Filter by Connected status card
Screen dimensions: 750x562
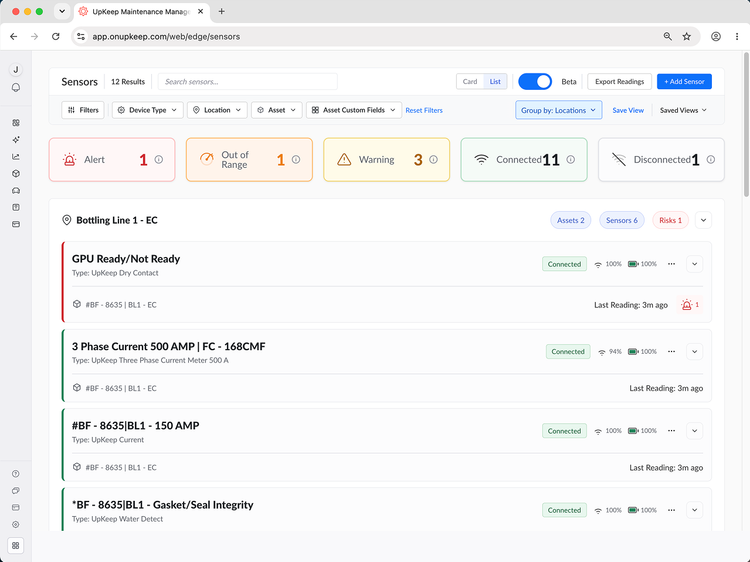pos(524,160)
